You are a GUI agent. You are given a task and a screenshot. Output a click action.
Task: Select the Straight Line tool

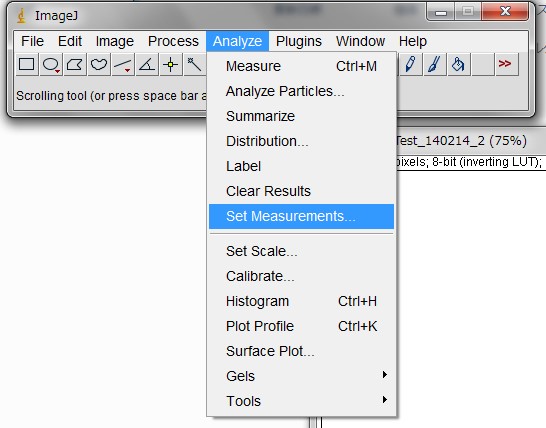click(123, 64)
